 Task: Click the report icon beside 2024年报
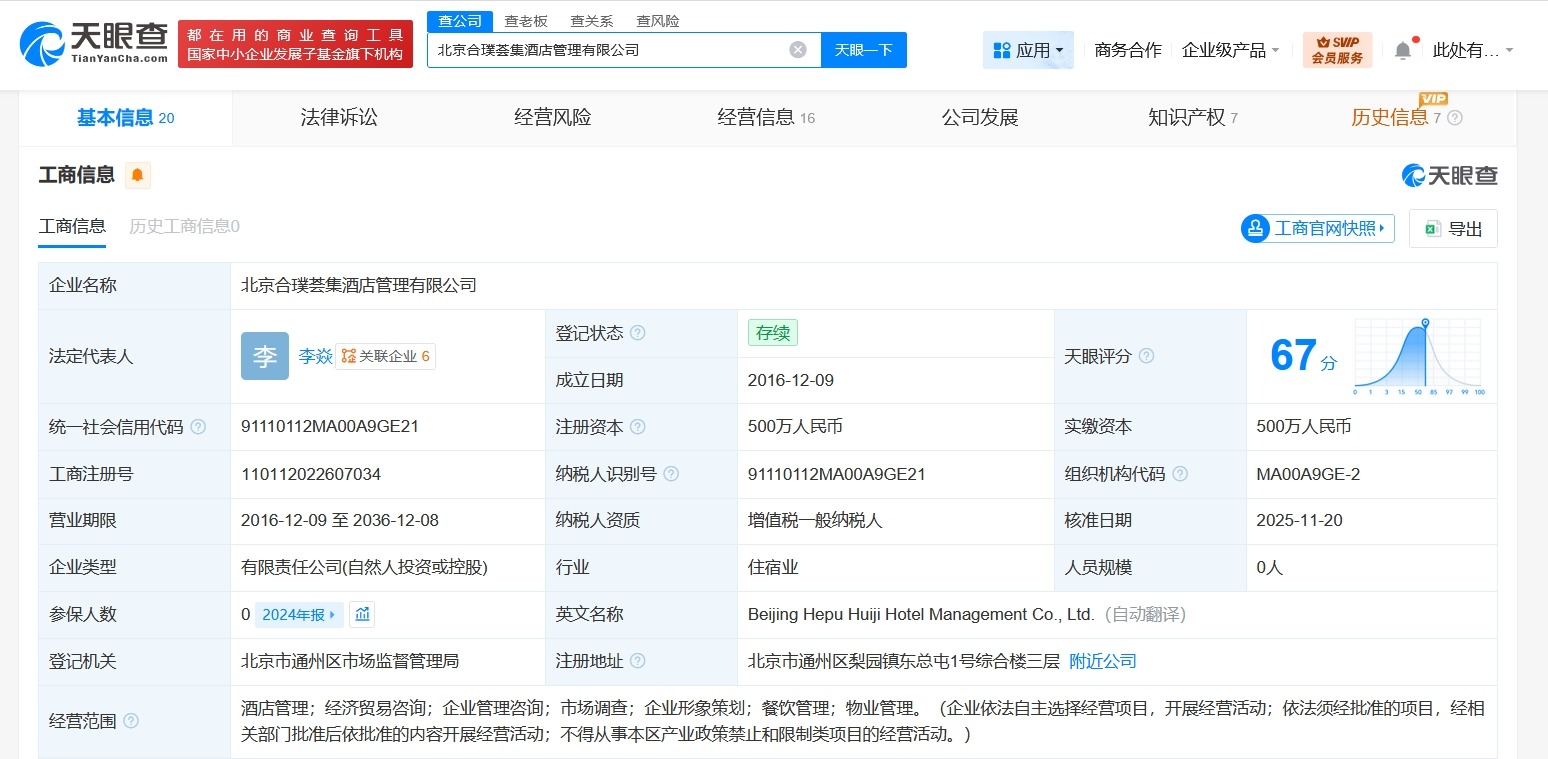coord(361,614)
